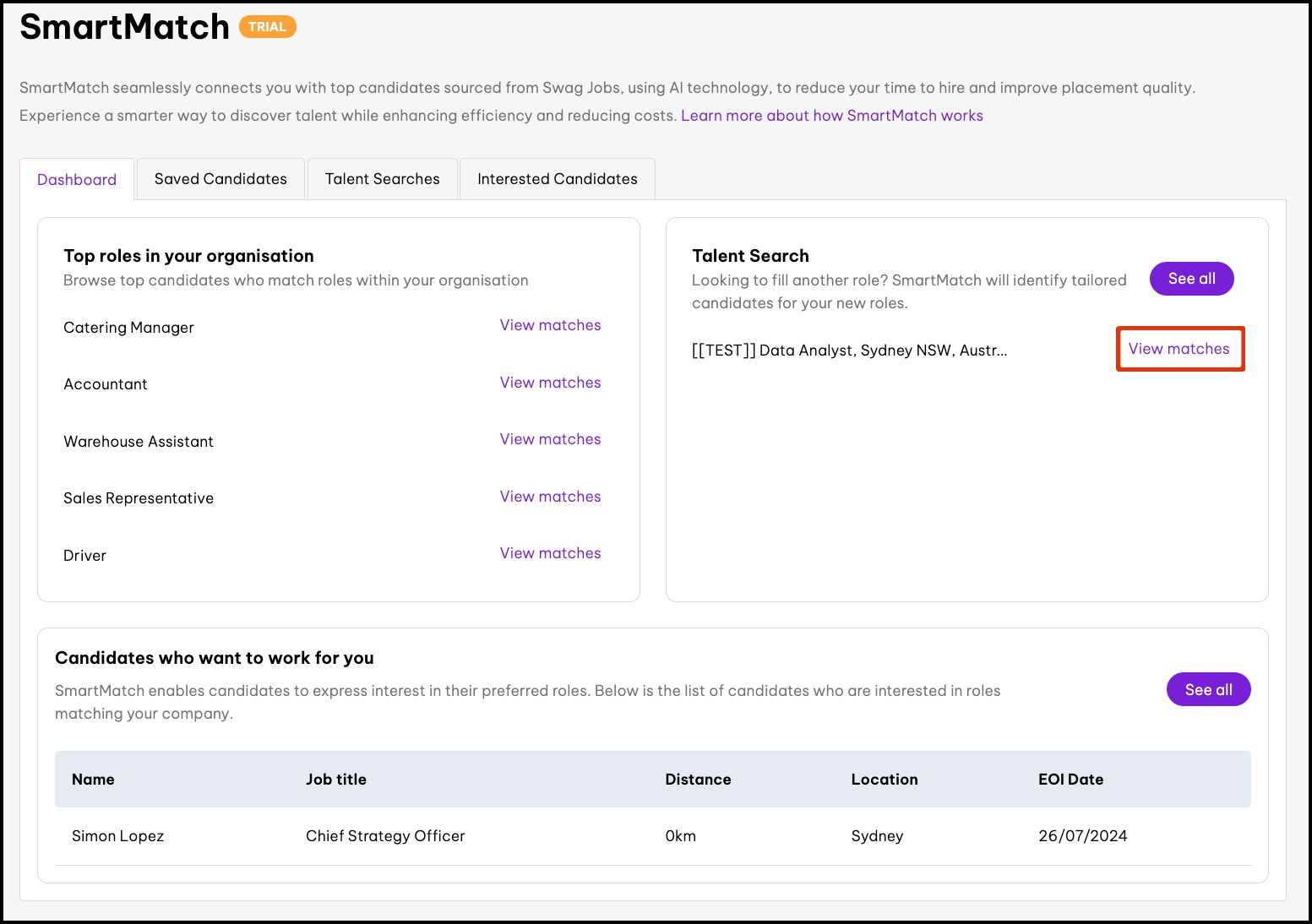View matches for Catering Manager
The height and width of the screenshot is (924, 1312).
coord(550,325)
